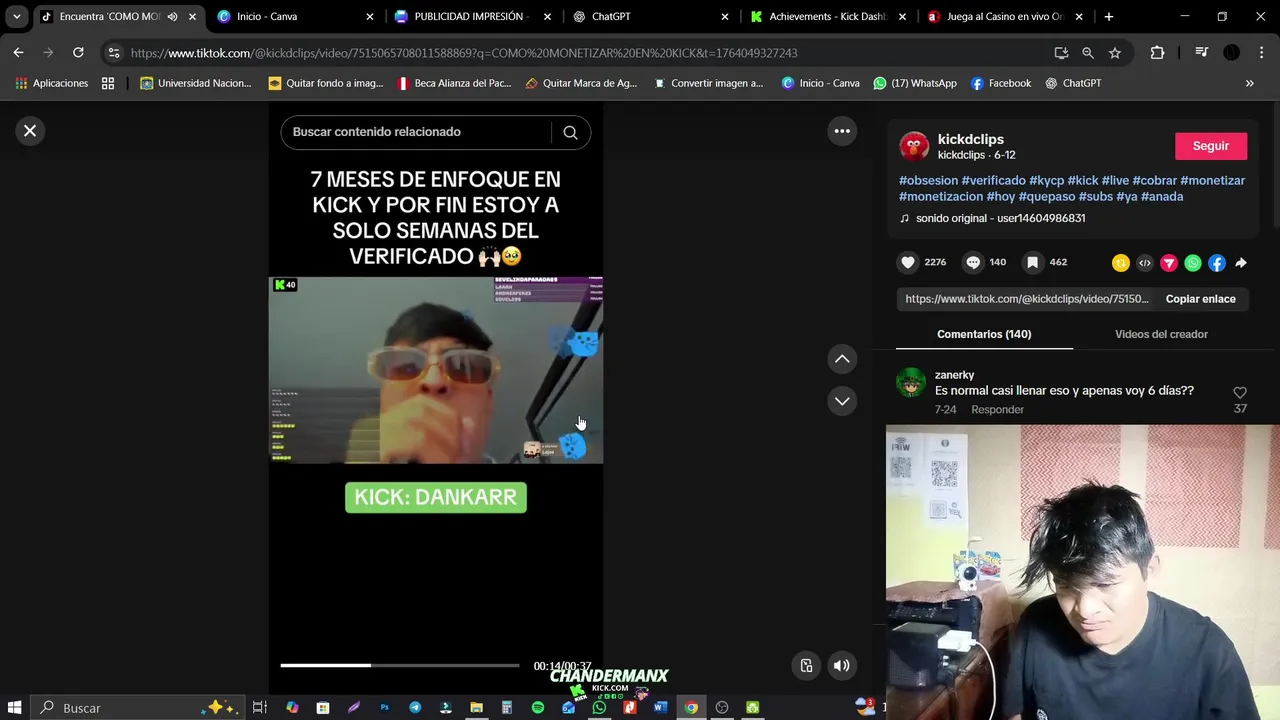Go to the next video with down arrow
This screenshot has height=720, width=1280.
[842, 401]
